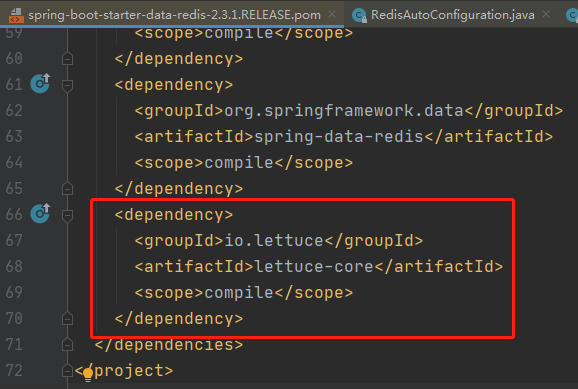The image size is (578, 389).
Task: Click the opening dependency tag on line 61
Action: [x=174, y=85]
